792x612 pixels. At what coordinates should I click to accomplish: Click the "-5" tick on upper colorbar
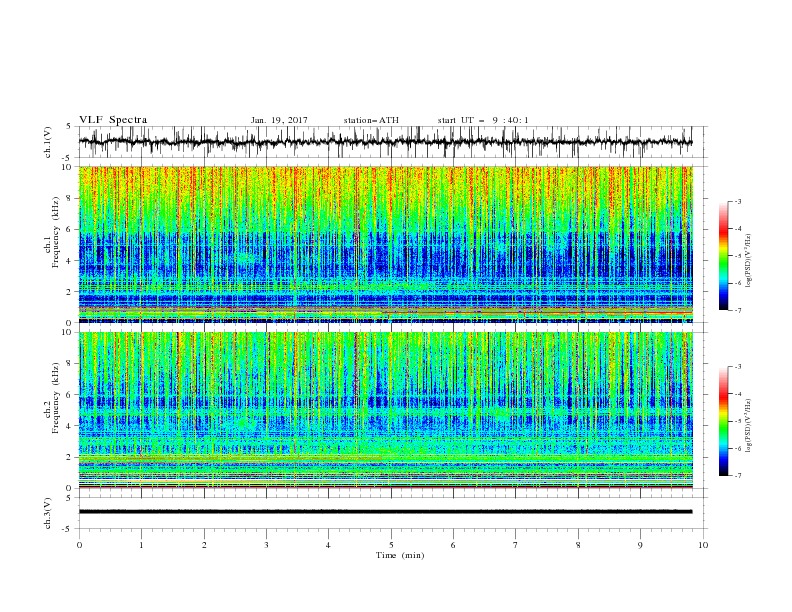tap(738, 256)
